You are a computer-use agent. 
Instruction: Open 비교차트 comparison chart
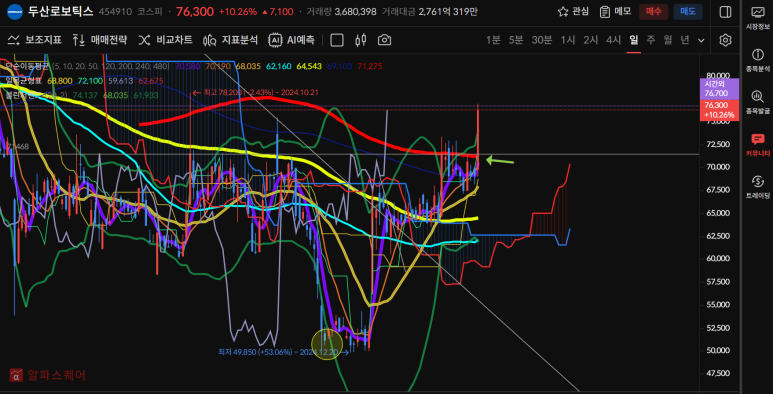165,40
